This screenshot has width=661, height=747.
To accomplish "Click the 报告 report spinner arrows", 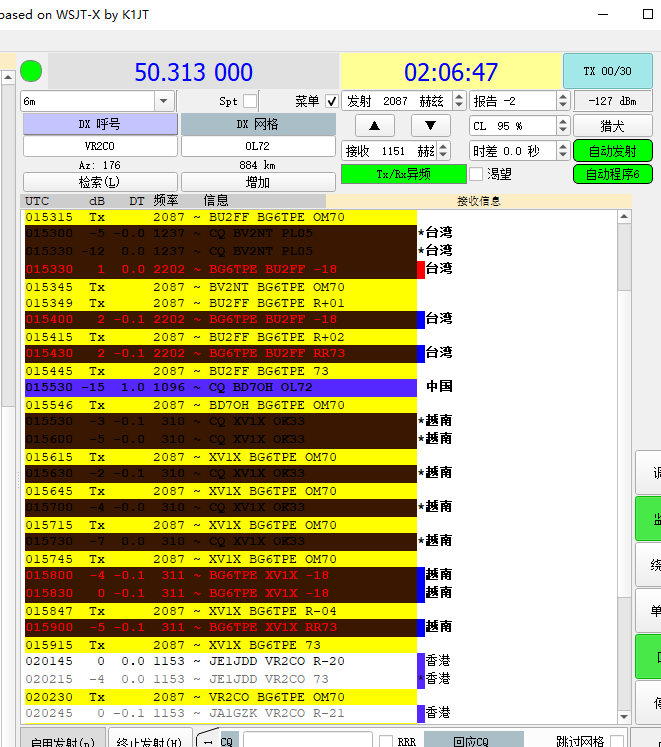I will 563,101.
